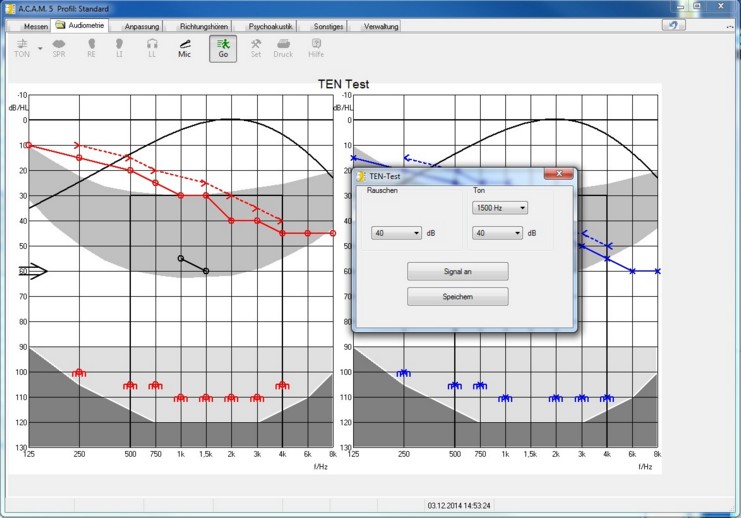This screenshot has width=741, height=518.
Task: Click blue threshold cross at 8k, 60 dB
Action: (x=657, y=271)
